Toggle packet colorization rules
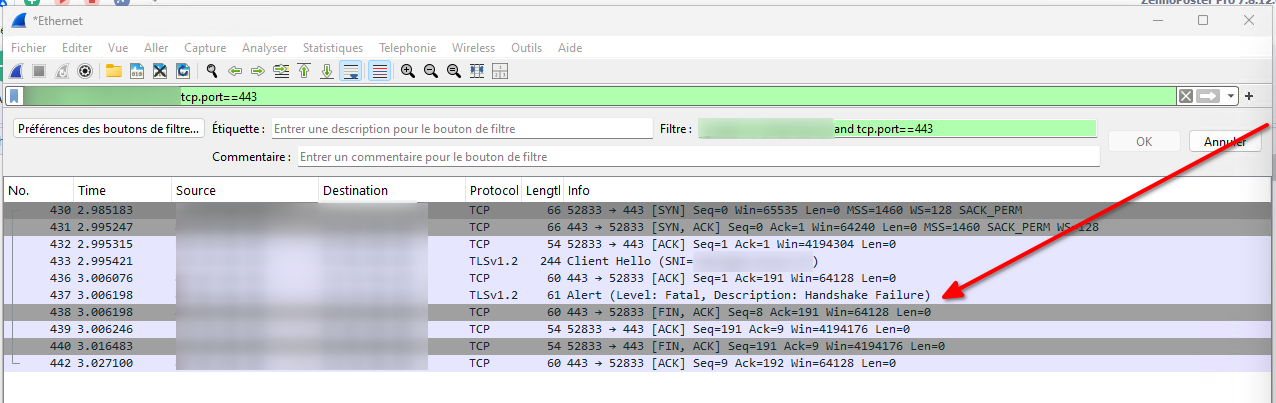Viewport: 1276px width, 403px height. pyautogui.click(x=379, y=71)
